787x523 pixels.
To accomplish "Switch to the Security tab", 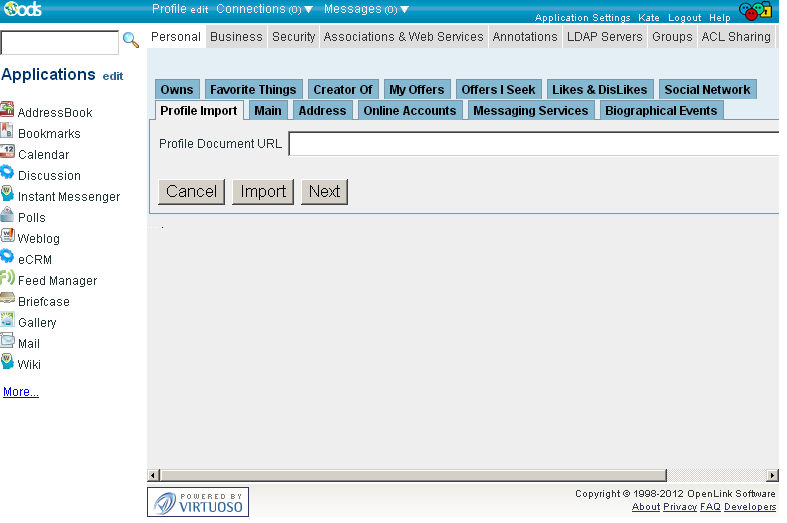I will [x=294, y=37].
